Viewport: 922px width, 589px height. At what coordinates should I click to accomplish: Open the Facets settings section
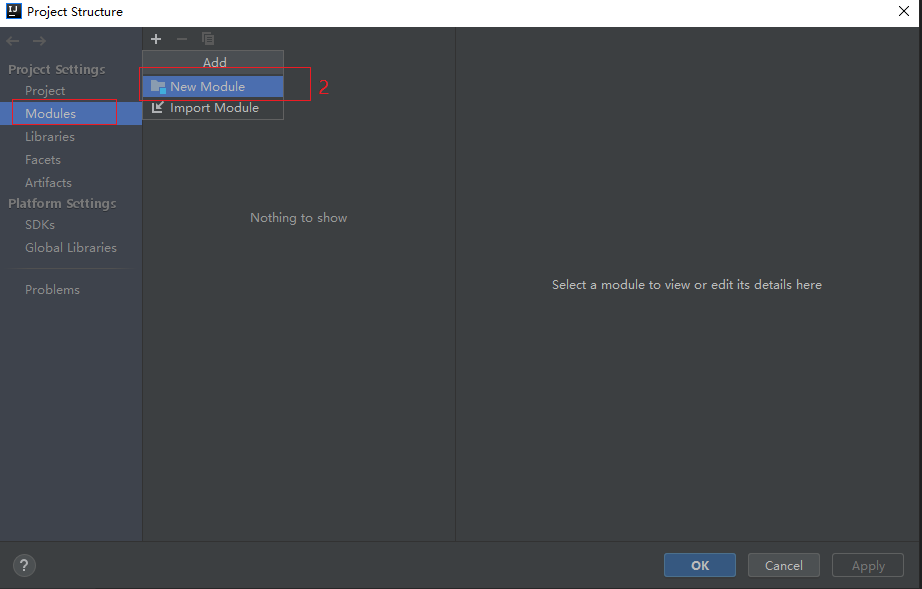(x=43, y=160)
